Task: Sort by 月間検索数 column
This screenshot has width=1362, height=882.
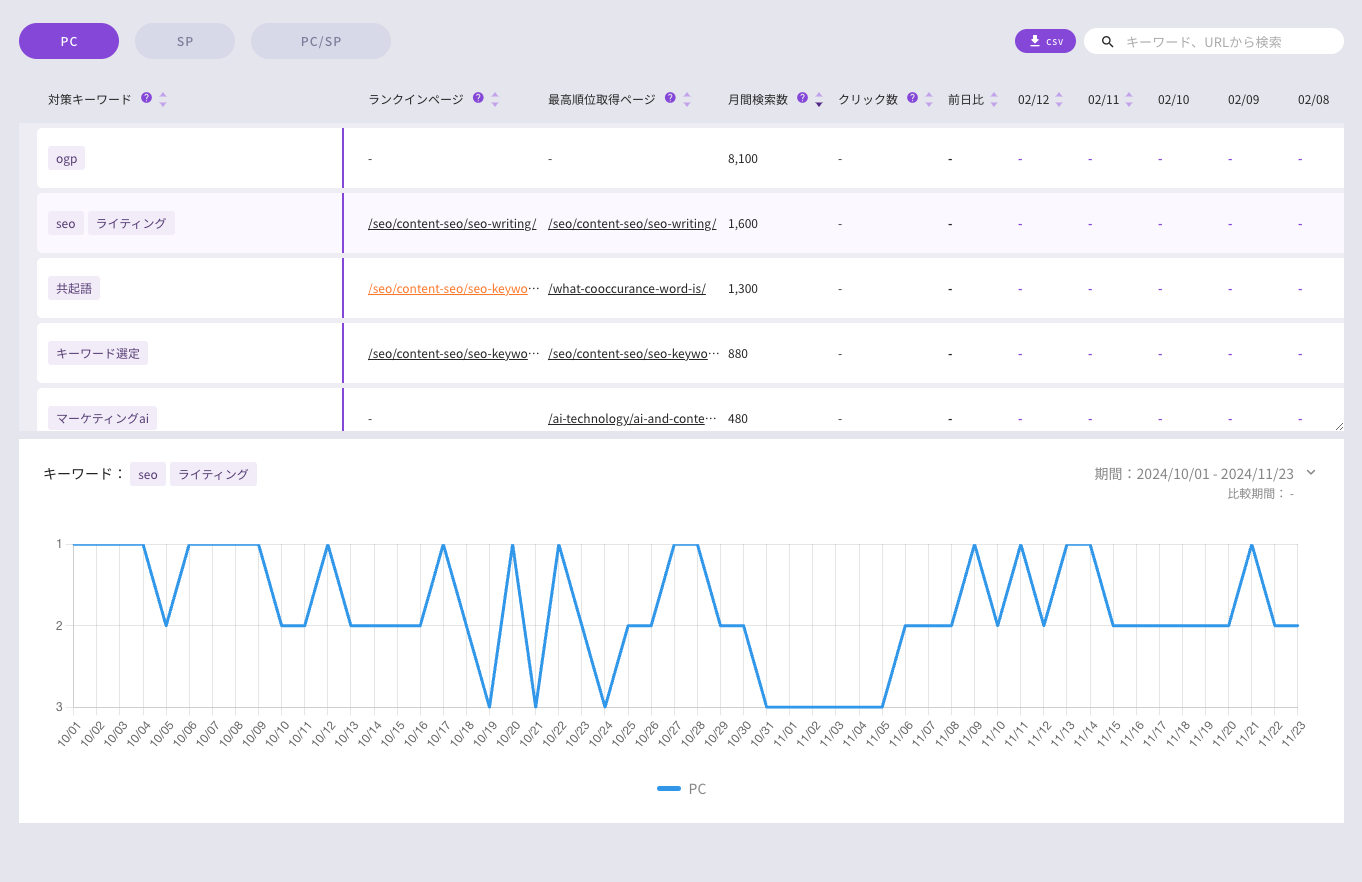Action: (819, 99)
